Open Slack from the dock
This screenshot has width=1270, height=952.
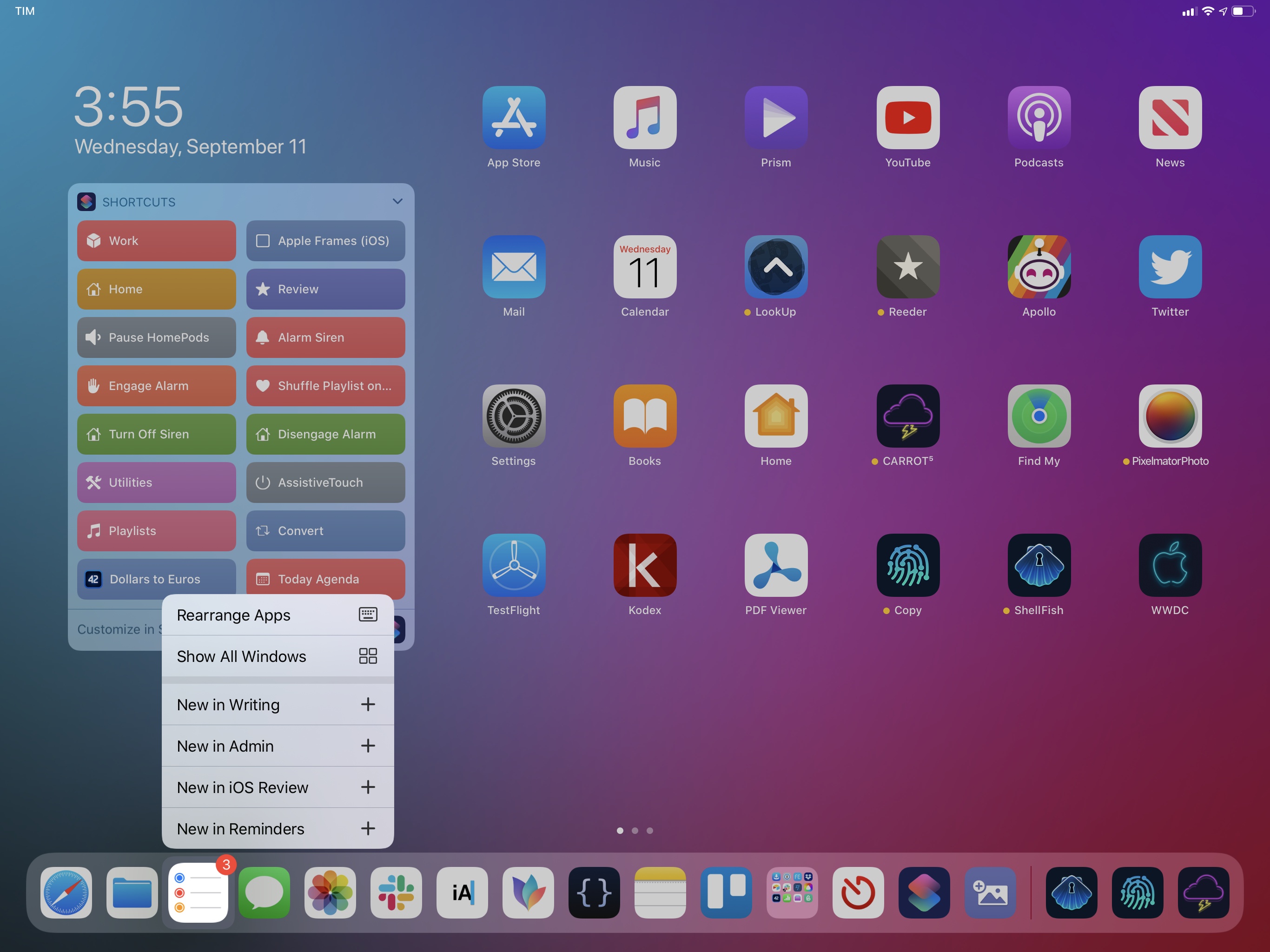pyautogui.click(x=396, y=893)
